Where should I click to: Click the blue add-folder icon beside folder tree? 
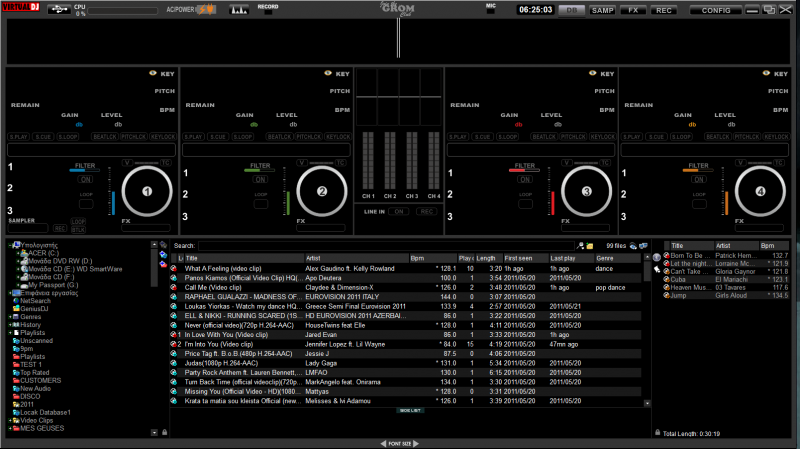click(163, 255)
